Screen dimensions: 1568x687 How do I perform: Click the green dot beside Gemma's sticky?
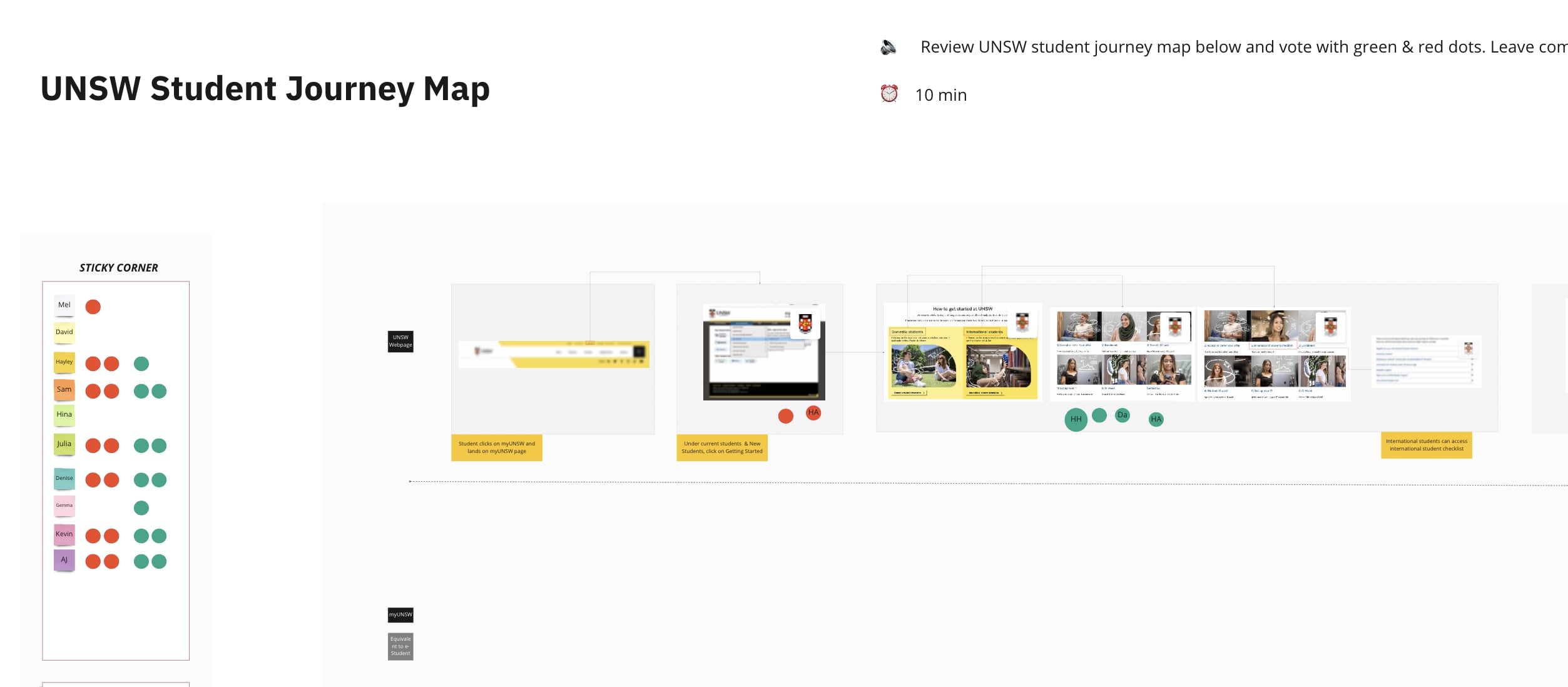coord(141,508)
